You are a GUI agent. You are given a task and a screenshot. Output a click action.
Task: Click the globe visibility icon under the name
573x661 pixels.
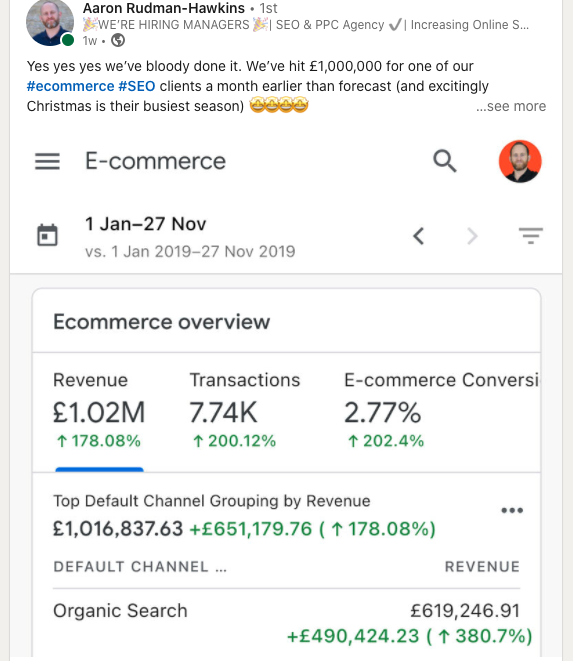pyautogui.click(x=118, y=40)
